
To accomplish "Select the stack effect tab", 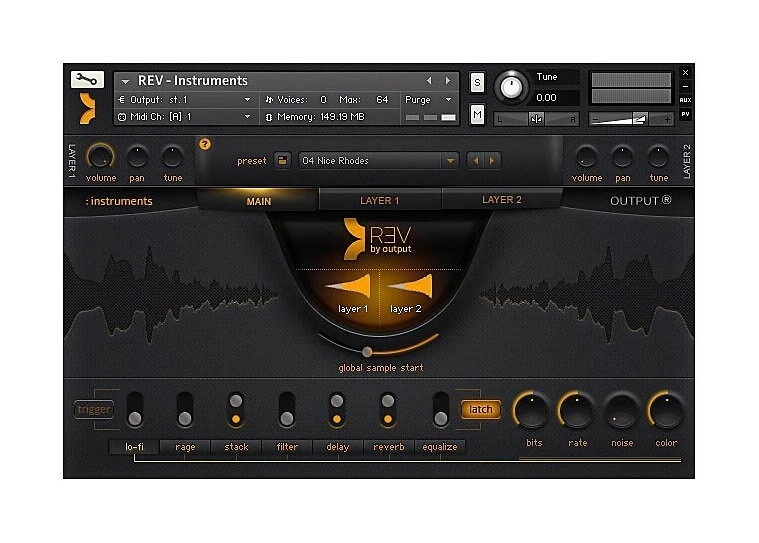I will click(x=236, y=447).
